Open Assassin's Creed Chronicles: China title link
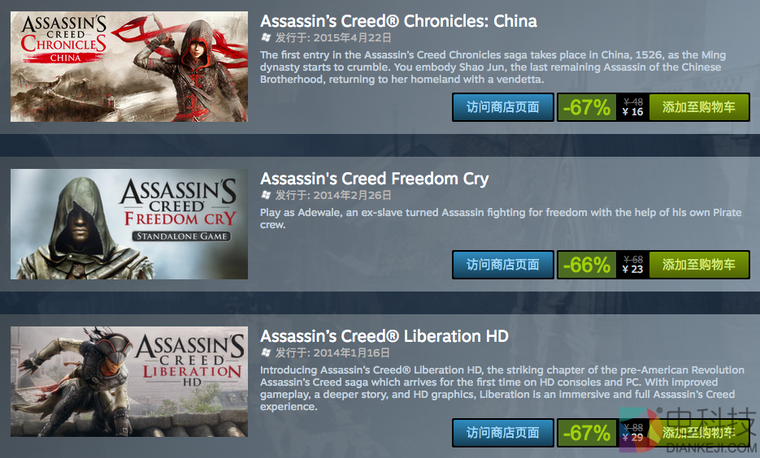760x458 pixels. (x=398, y=20)
